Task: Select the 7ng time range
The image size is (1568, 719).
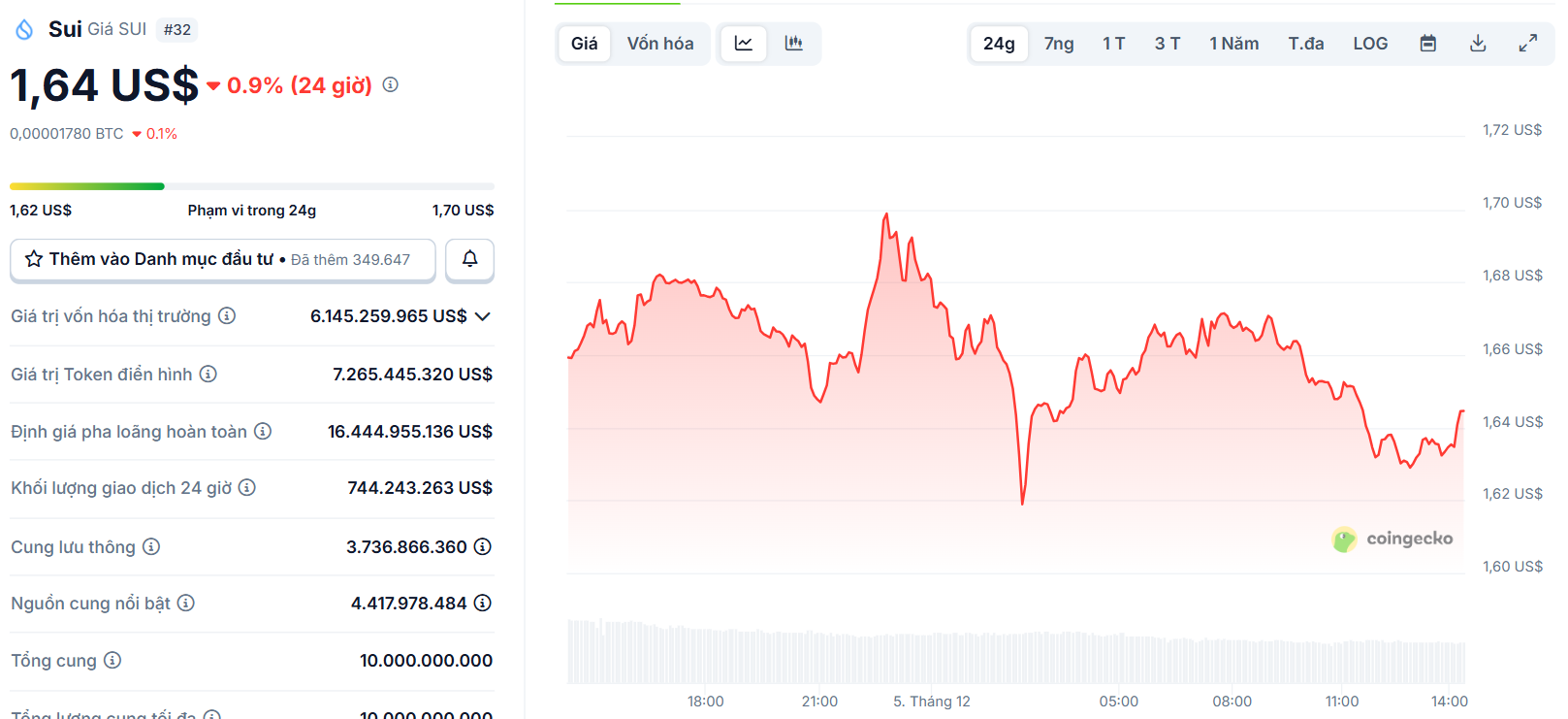Action: click(x=1059, y=44)
